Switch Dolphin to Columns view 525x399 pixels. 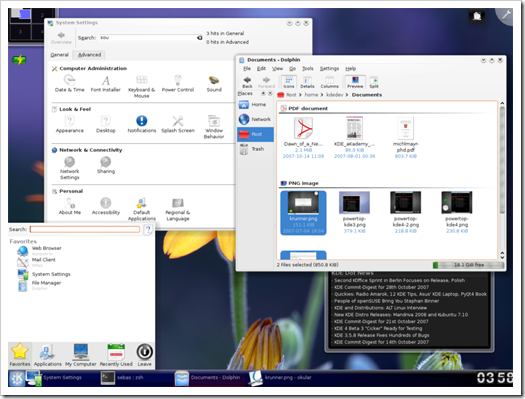(329, 82)
